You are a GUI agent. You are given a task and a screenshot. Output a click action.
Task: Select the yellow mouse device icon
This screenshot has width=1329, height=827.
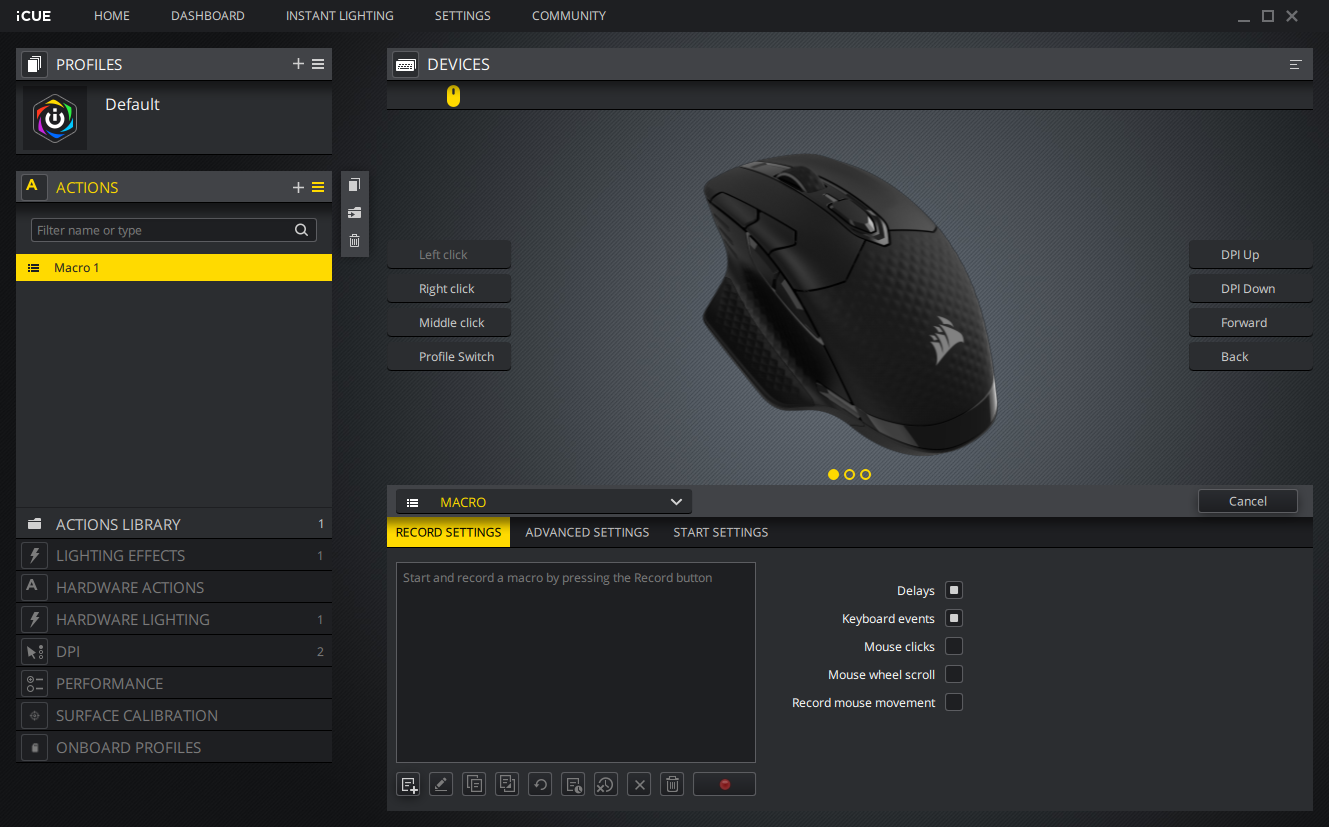tap(453, 96)
